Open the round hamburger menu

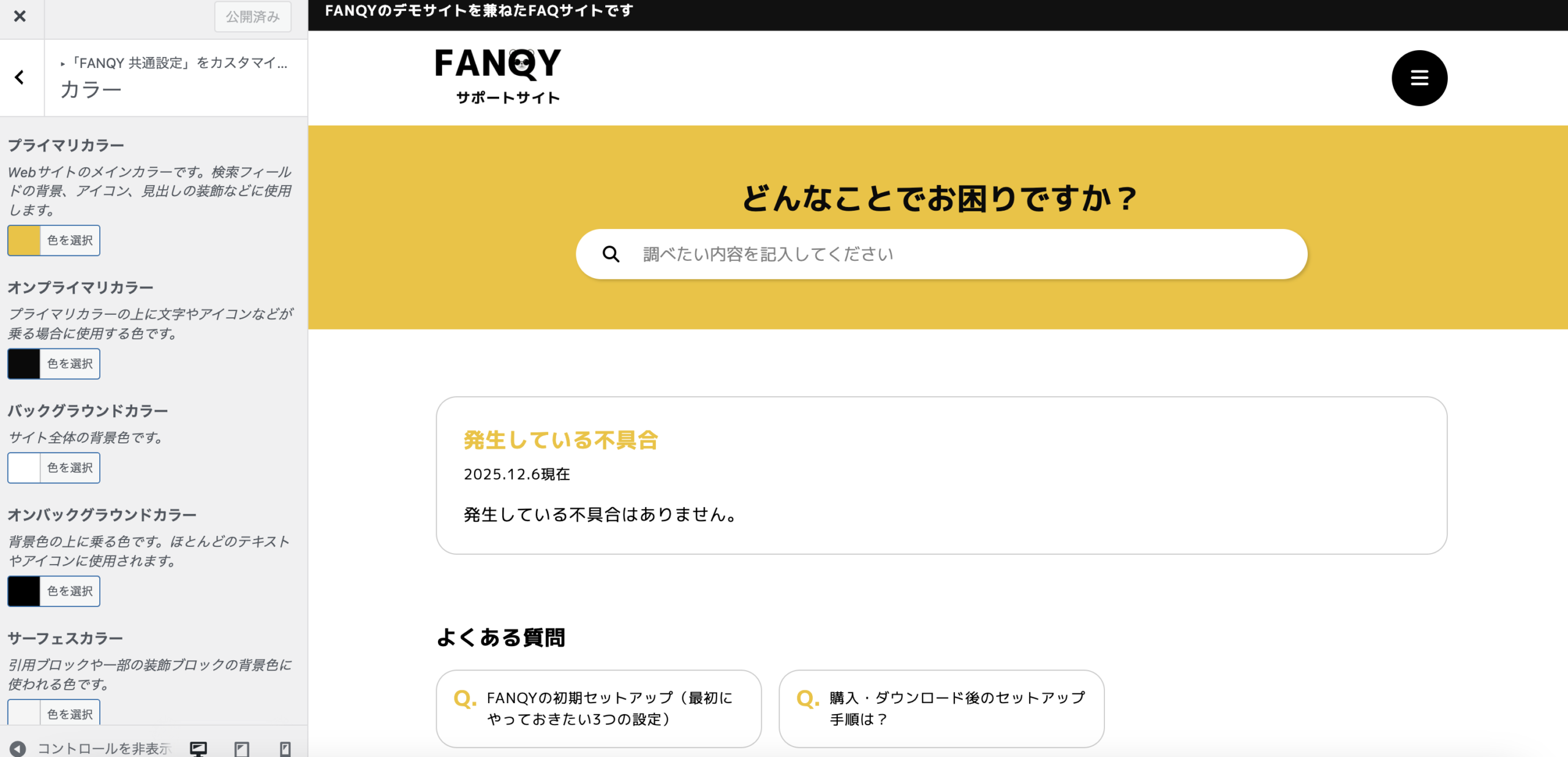click(1419, 78)
